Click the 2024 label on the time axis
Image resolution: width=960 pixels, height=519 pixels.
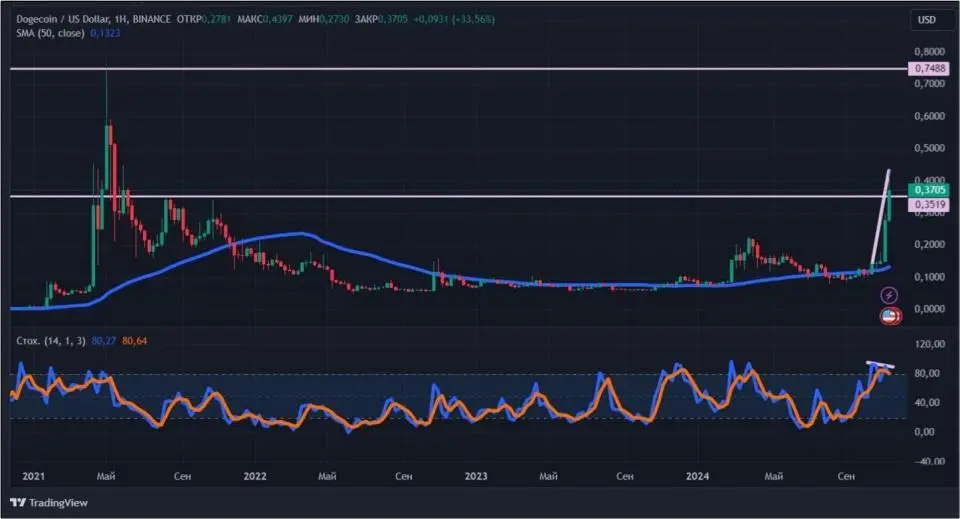[x=697, y=477]
